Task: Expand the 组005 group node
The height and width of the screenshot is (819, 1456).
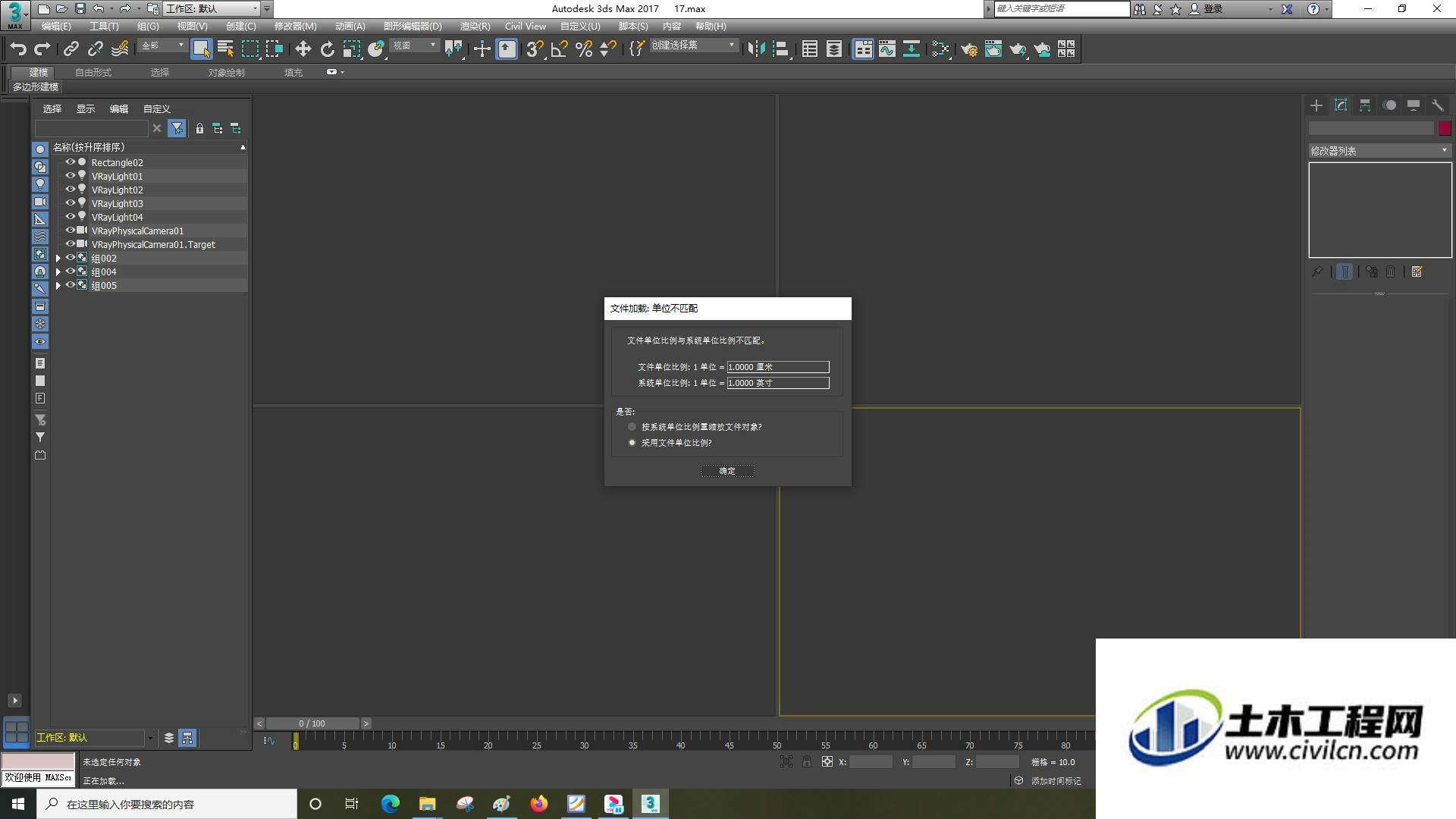Action: 58,286
